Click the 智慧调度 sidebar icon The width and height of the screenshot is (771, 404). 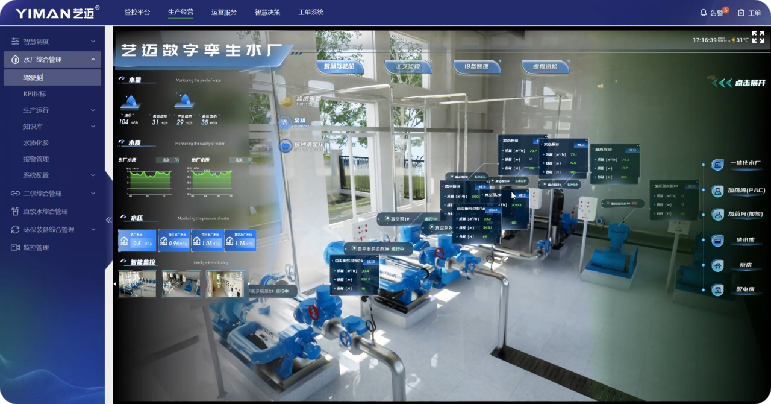[15, 41]
